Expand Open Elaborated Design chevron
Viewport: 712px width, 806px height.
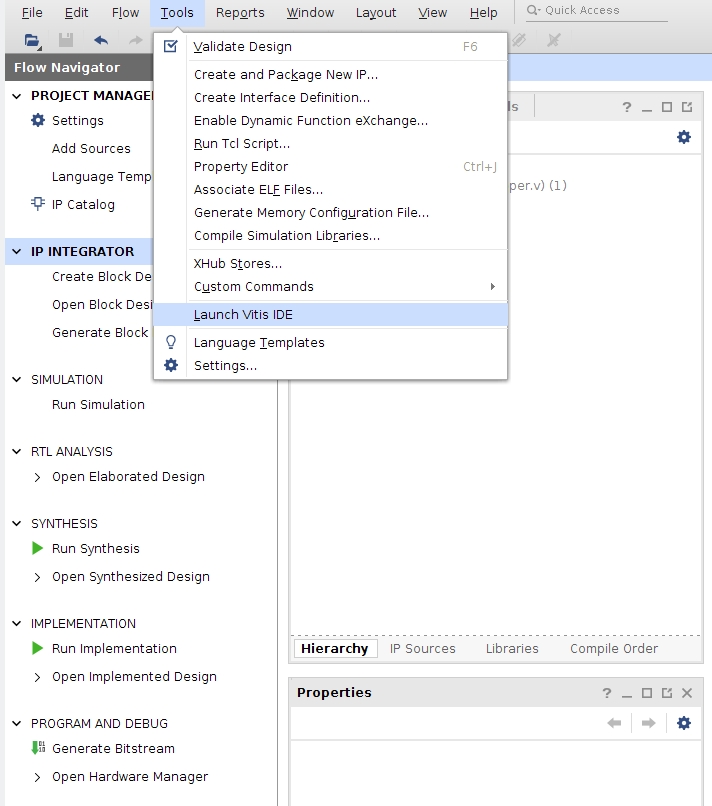(x=37, y=477)
